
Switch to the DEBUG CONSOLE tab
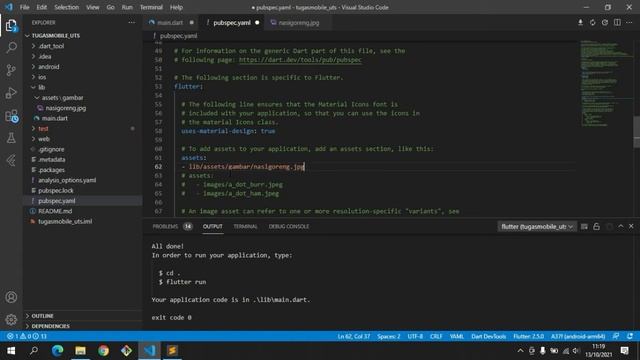(289, 227)
